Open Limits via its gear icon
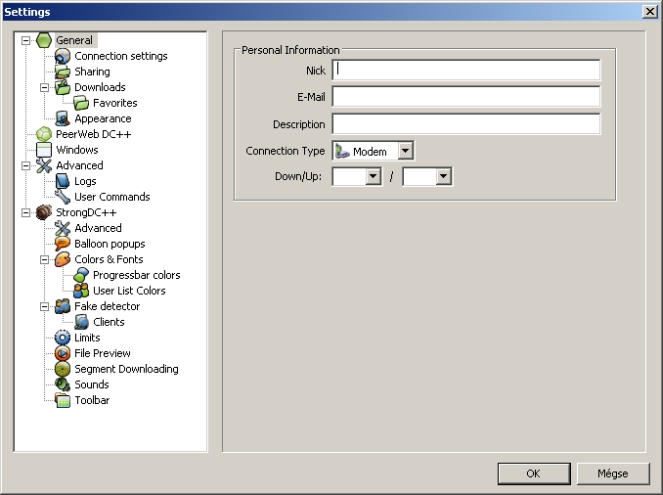Image resolution: width=663 pixels, height=495 pixels. [x=63, y=338]
